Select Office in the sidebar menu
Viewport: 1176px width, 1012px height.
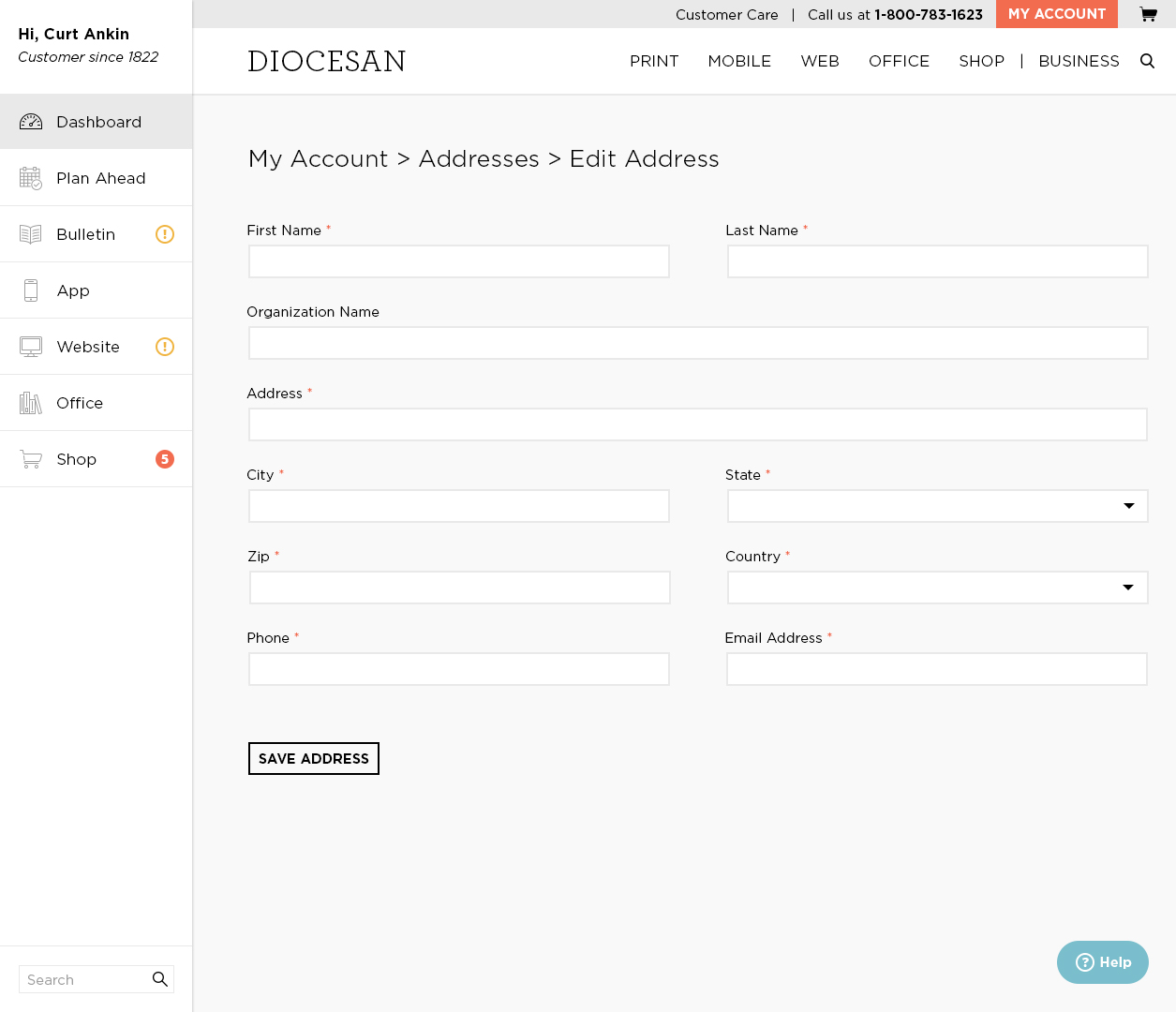80,403
